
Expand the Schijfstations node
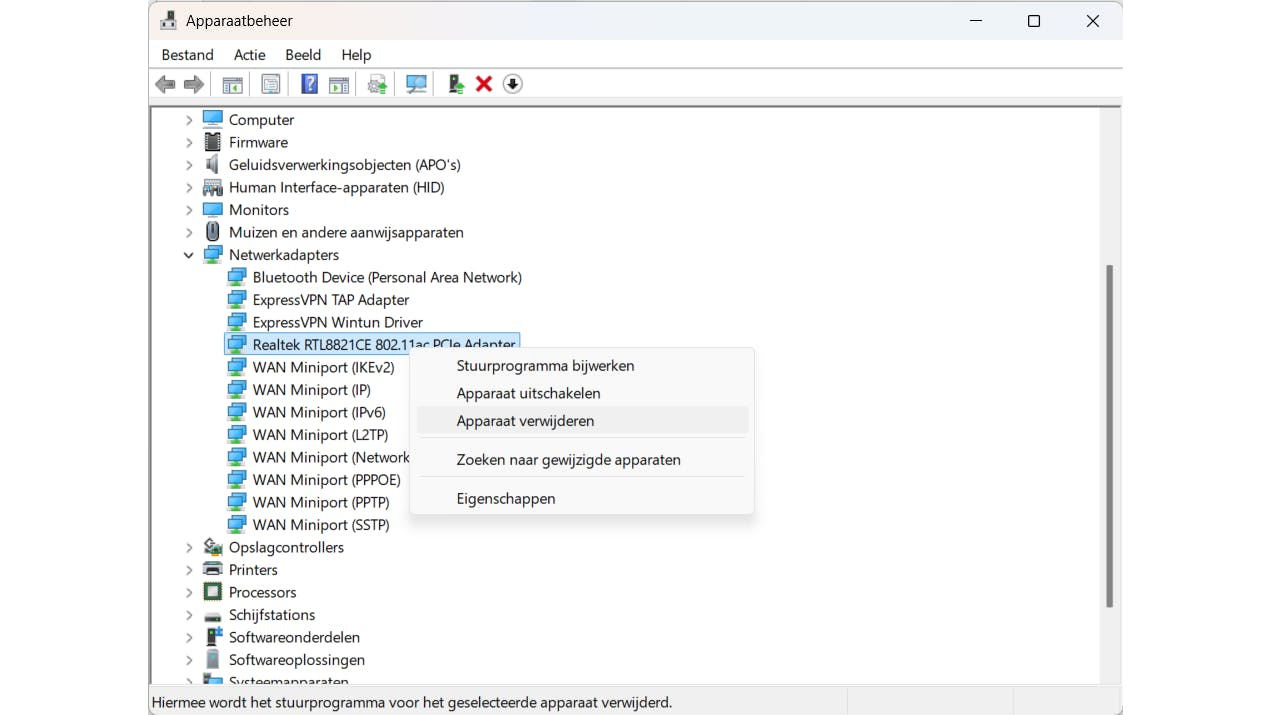(189, 615)
